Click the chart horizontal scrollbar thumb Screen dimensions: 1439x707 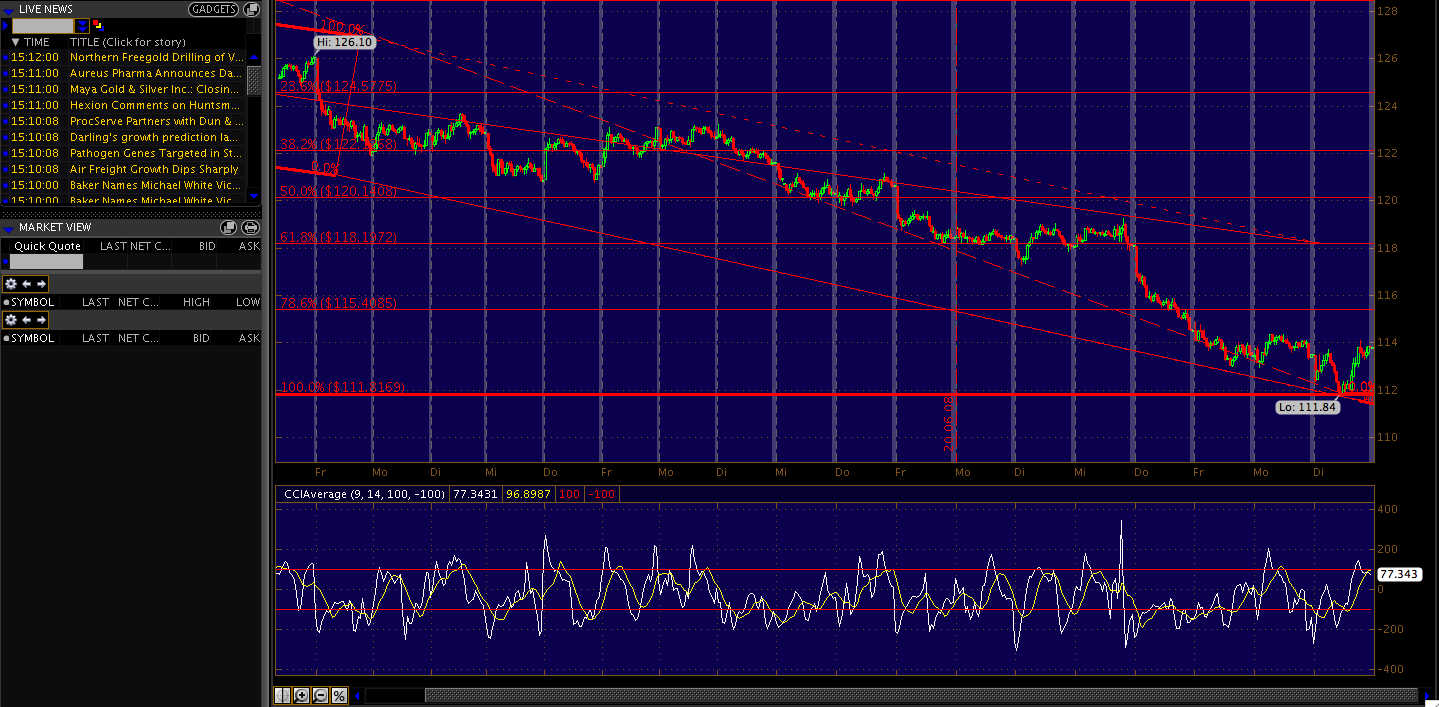pos(920,695)
